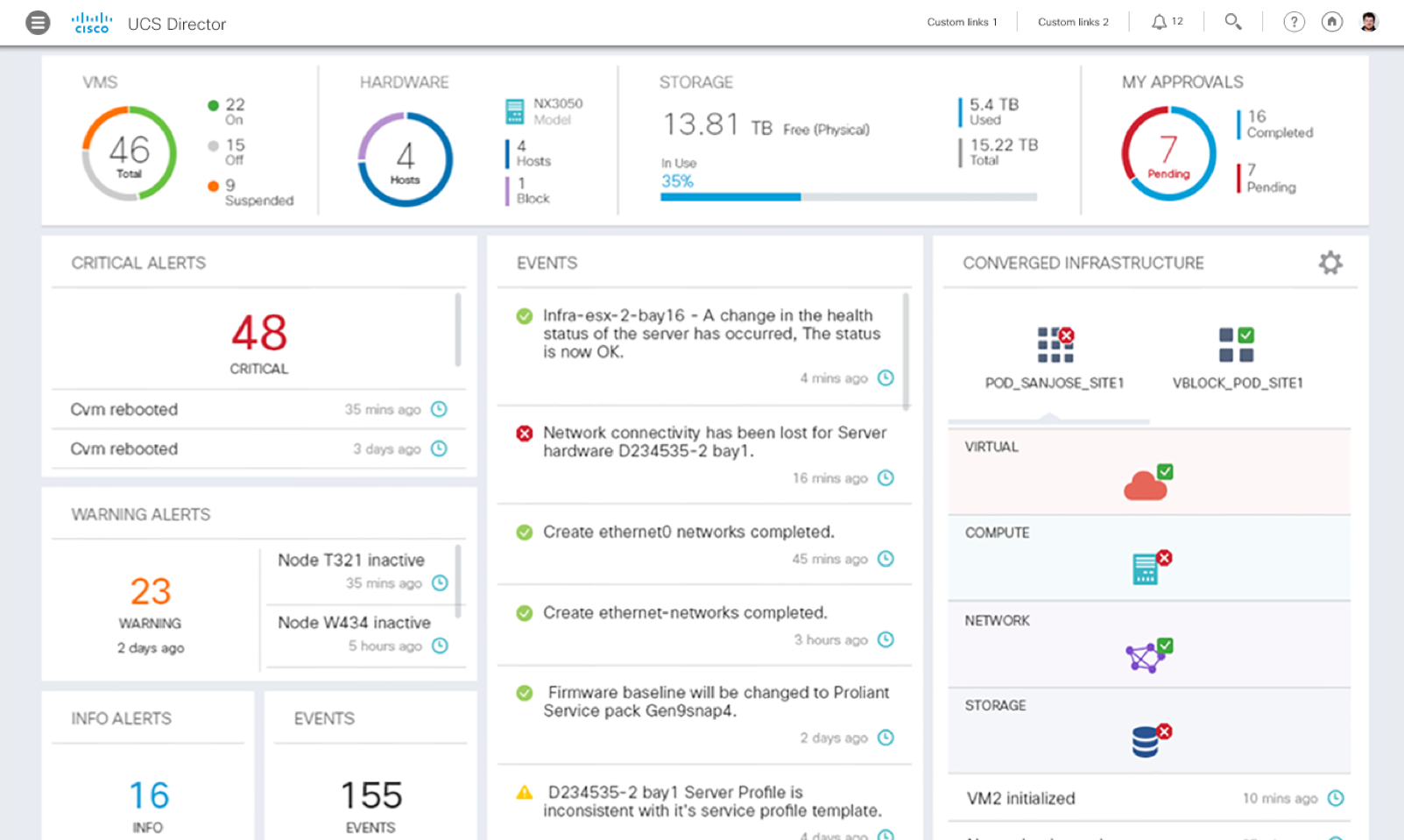Go to home via the header icon
This screenshot has width=1404, height=840.
point(1332,22)
